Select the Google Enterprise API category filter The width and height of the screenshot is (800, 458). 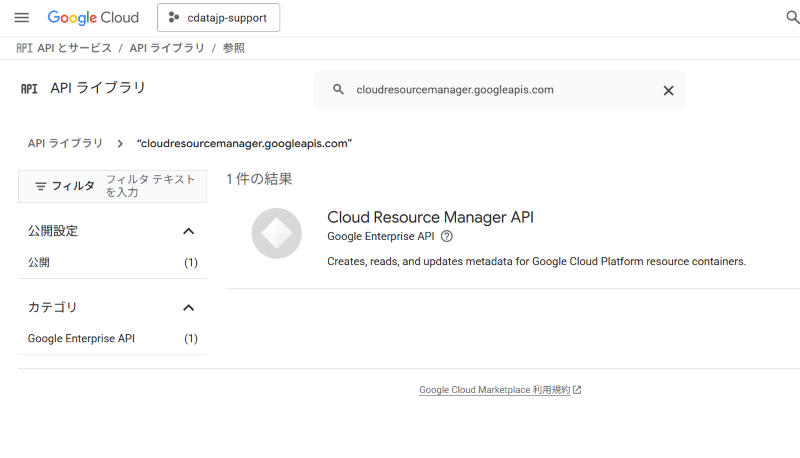click(81, 339)
